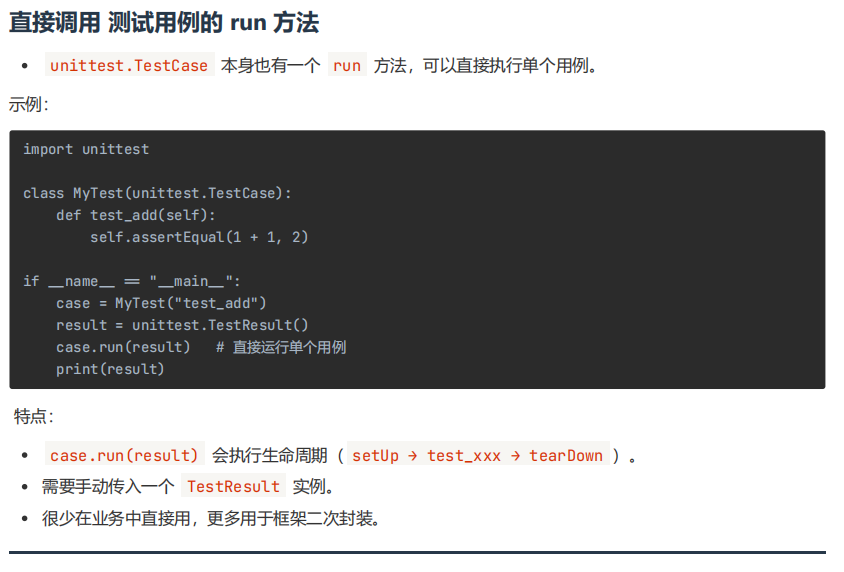Click the inline code 'TestResult'
This screenshot has height=572, width=844.
[x=234, y=486]
